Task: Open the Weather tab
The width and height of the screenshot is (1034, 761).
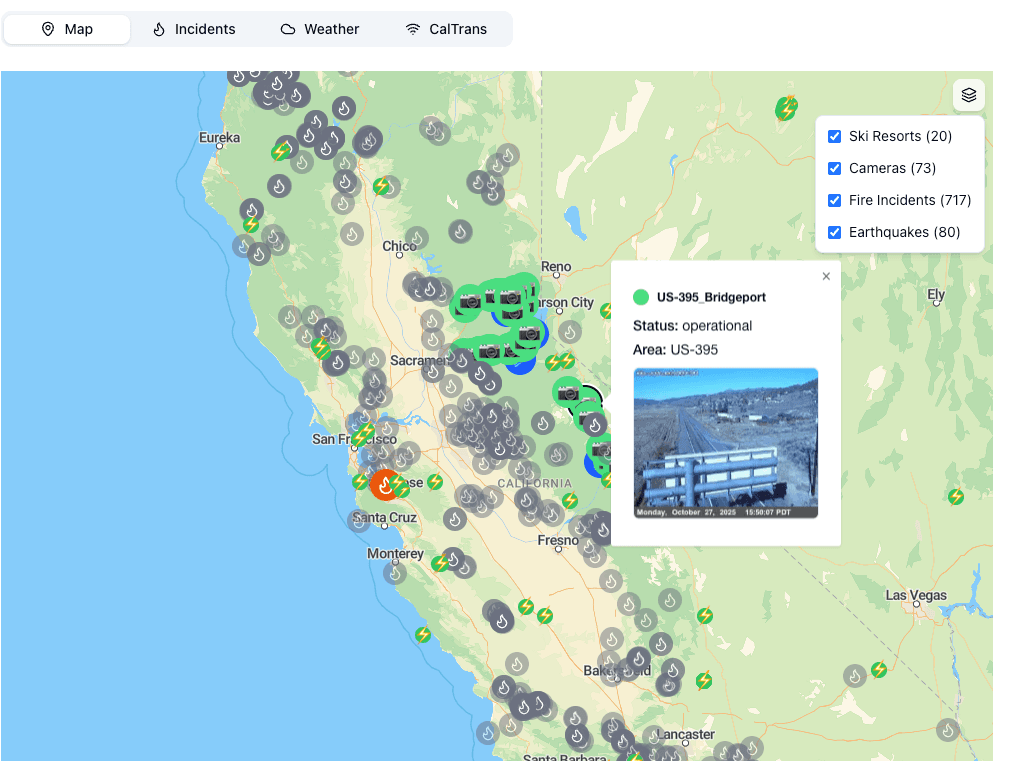Action: (x=319, y=29)
